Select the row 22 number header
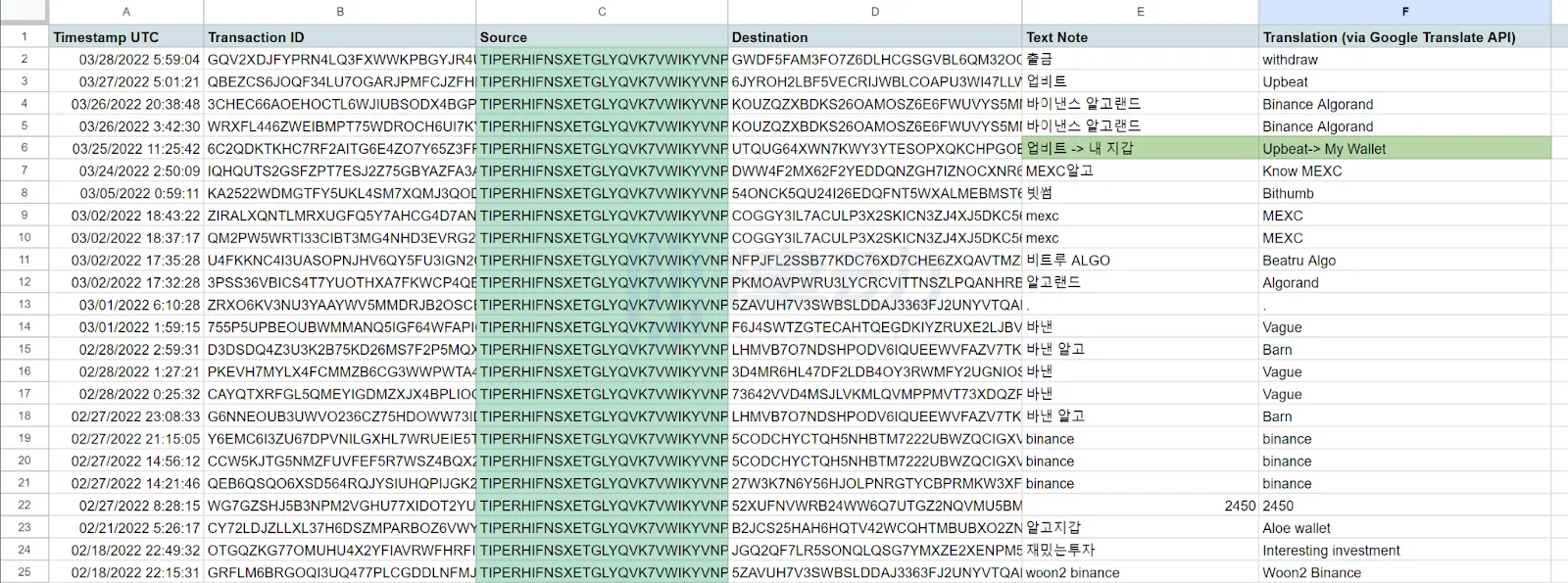 (24, 506)
